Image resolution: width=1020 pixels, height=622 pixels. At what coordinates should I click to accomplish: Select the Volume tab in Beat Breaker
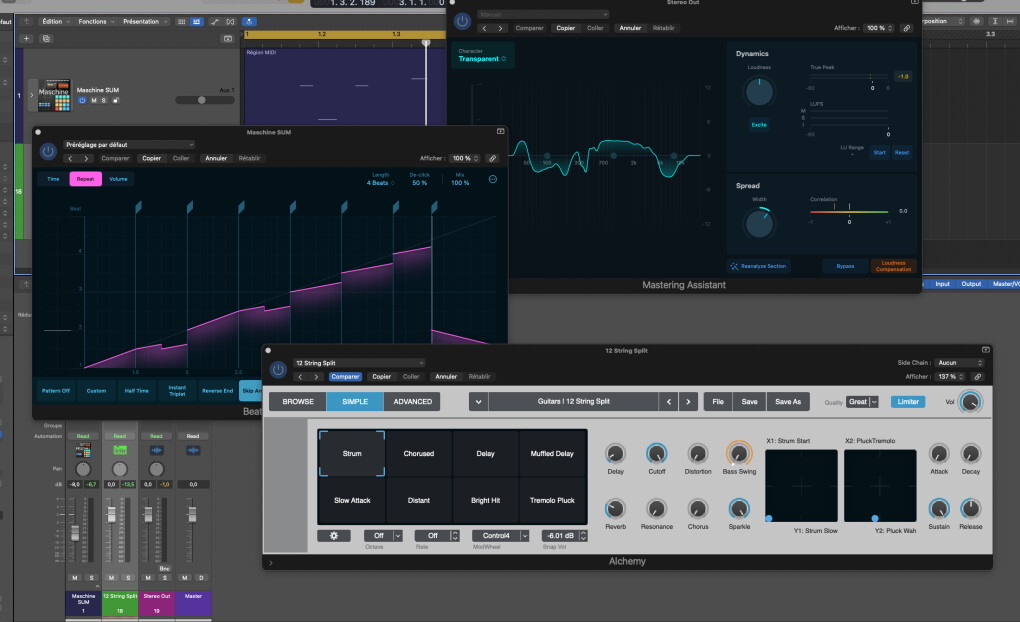(x=118, y=179)
